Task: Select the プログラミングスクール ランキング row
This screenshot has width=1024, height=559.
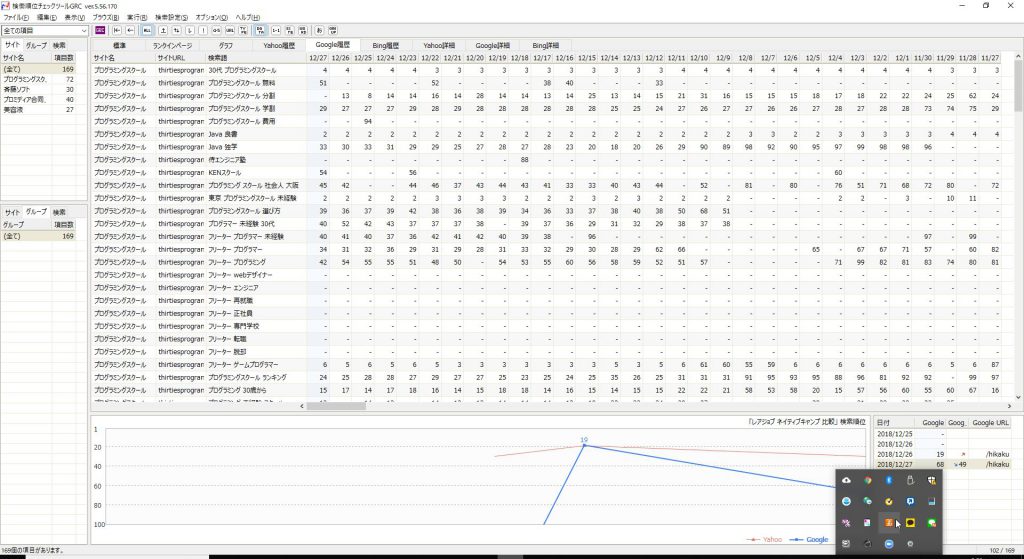Action: [546, 377]
